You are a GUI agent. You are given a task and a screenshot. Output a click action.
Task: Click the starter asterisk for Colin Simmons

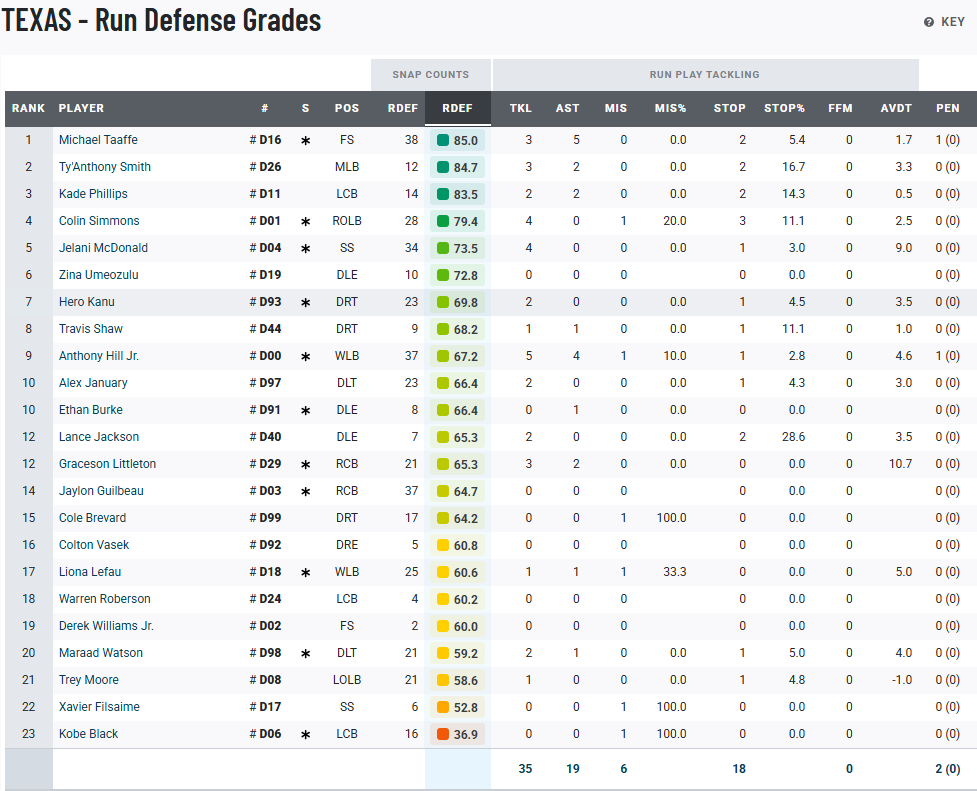tap(305, 222)
